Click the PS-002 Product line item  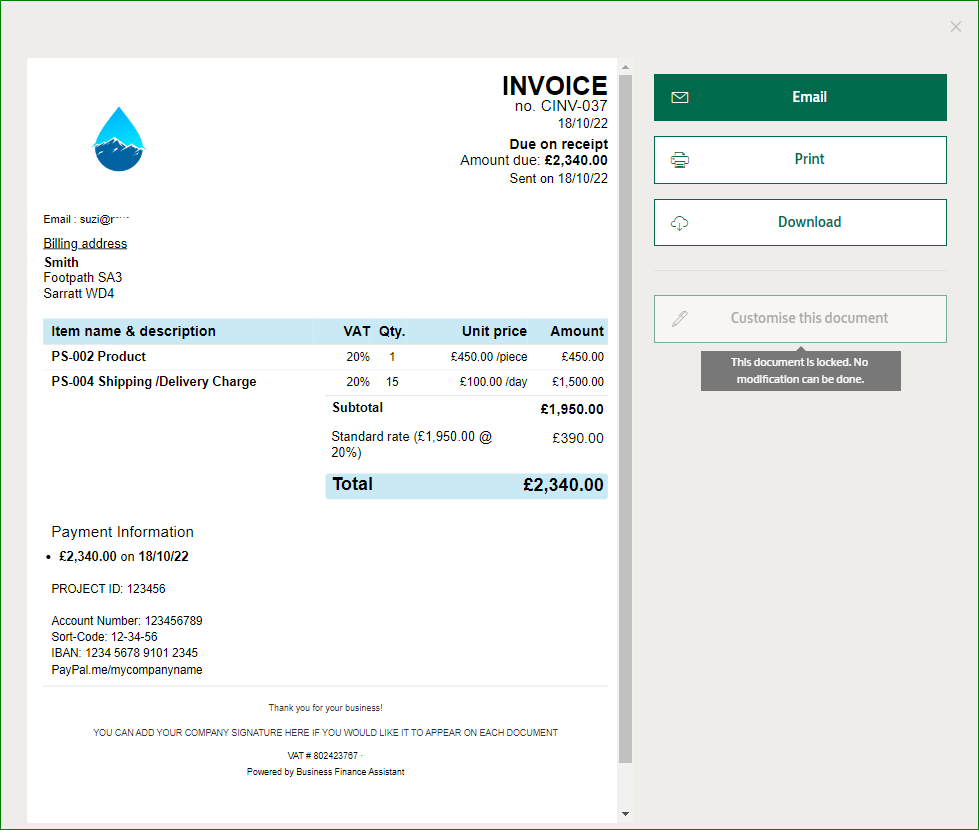point(99,357)
